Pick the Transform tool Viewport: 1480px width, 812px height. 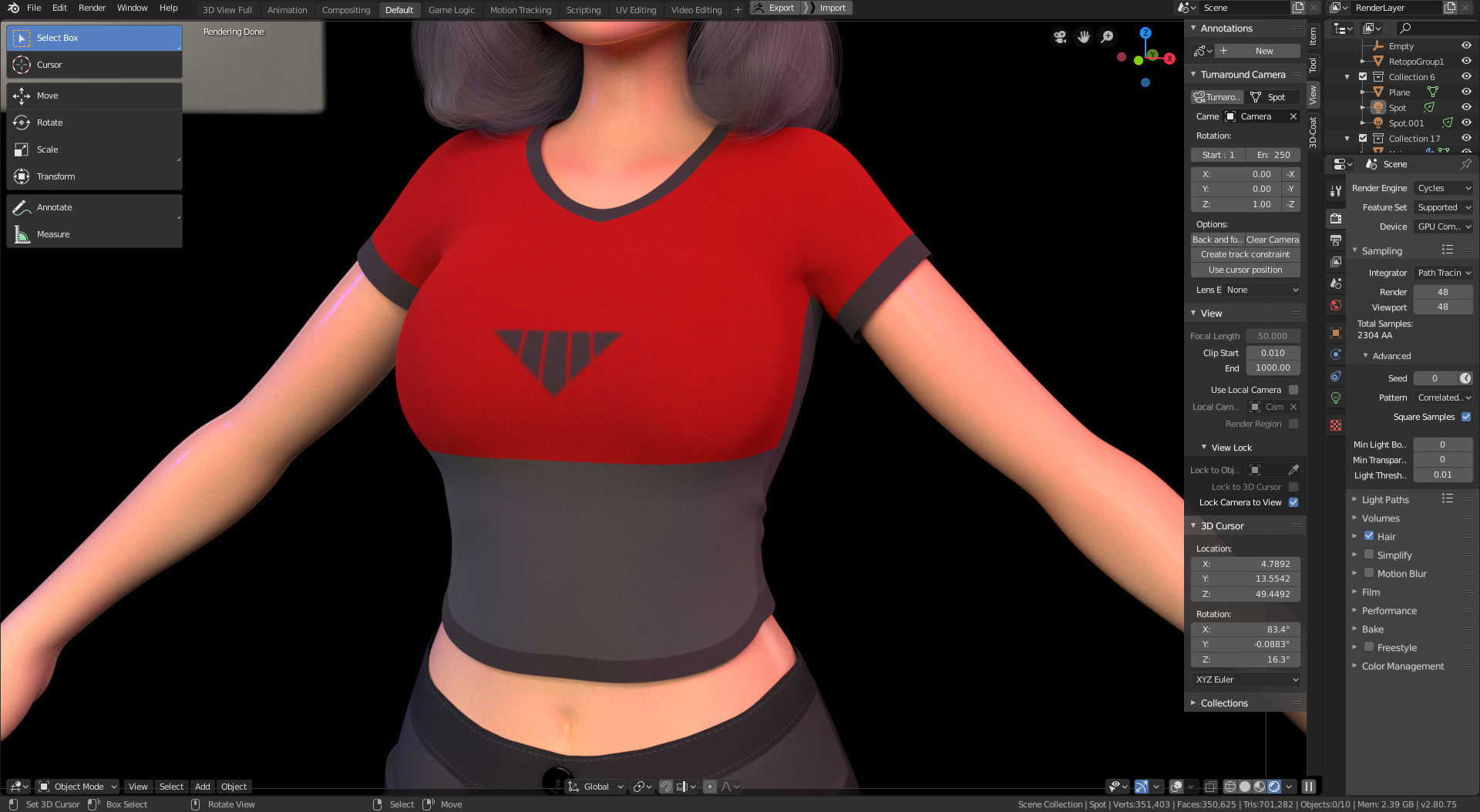coord(94,176)
